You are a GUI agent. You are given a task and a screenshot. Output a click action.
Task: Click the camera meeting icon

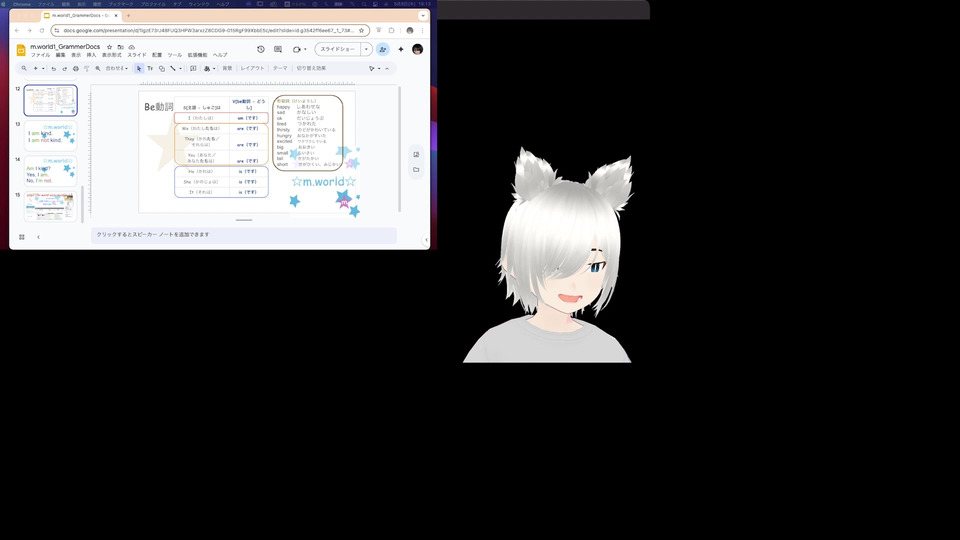[x=297, y=49]
